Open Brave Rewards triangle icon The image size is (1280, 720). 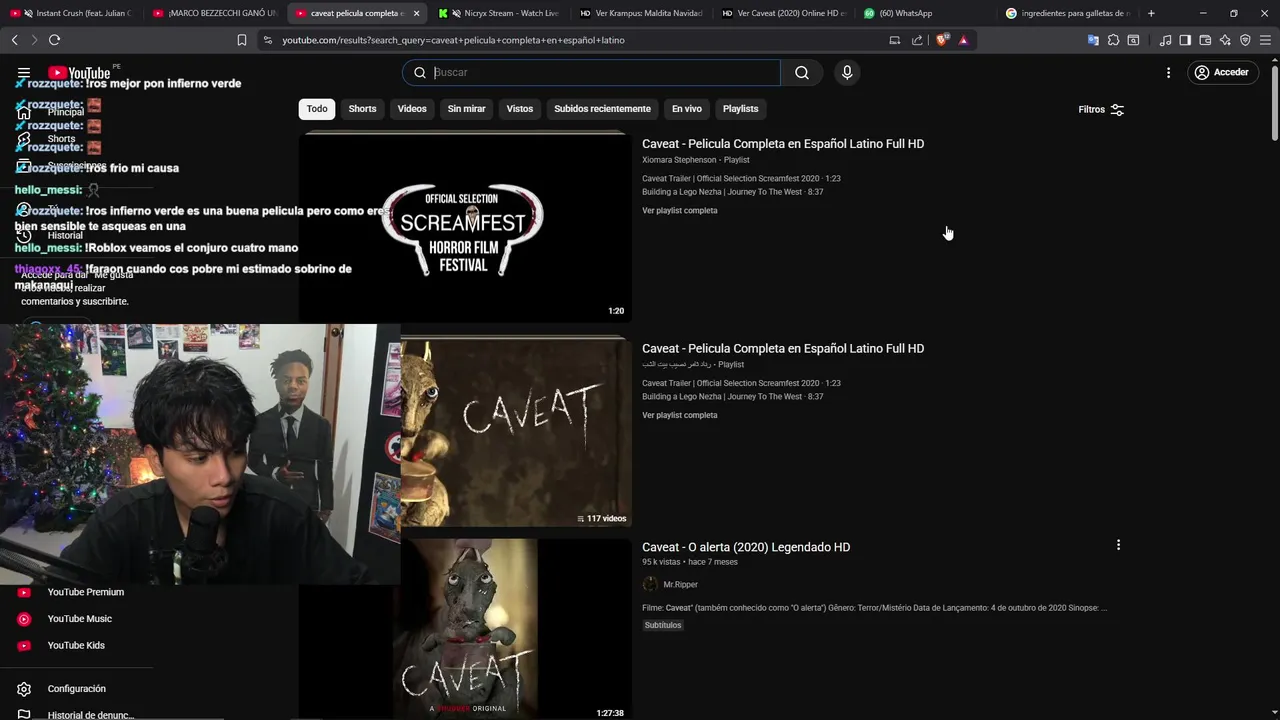(x=963, y=40)
